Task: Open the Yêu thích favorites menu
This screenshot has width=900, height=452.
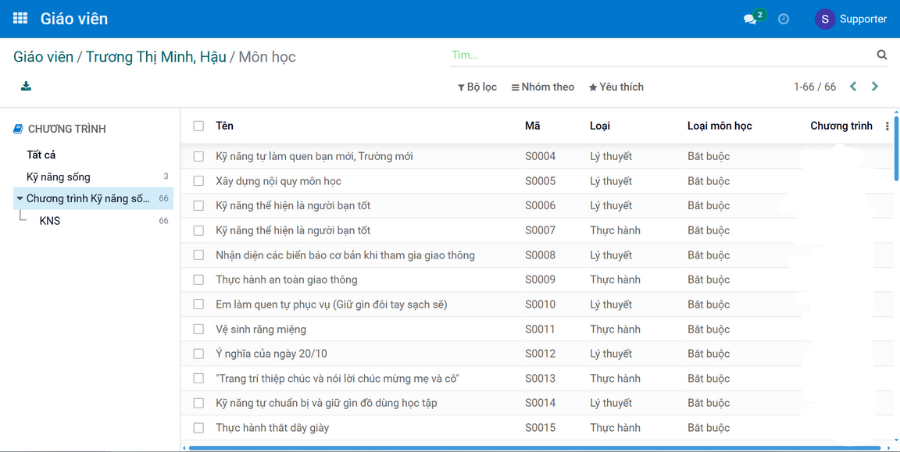Action: 616,87
